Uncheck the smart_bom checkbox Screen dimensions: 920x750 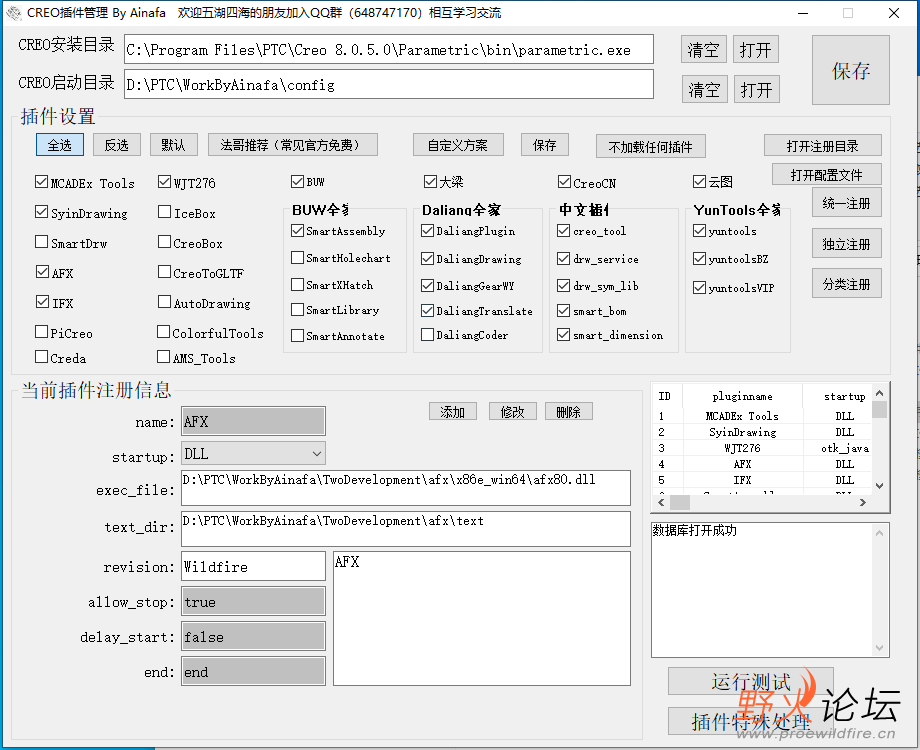(564, 310)
